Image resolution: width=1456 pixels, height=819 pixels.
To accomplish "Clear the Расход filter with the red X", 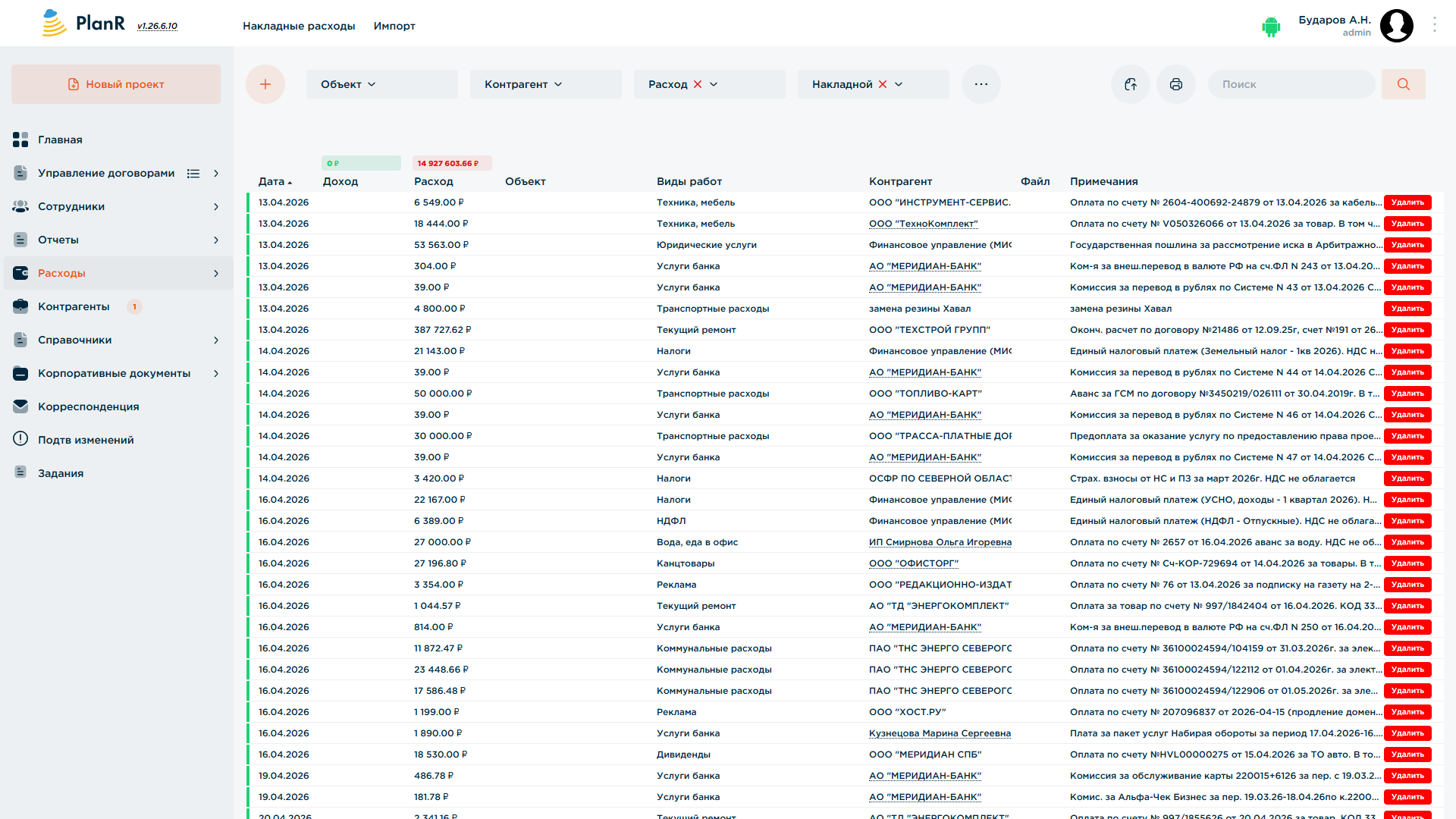I will tap(698, 84).
